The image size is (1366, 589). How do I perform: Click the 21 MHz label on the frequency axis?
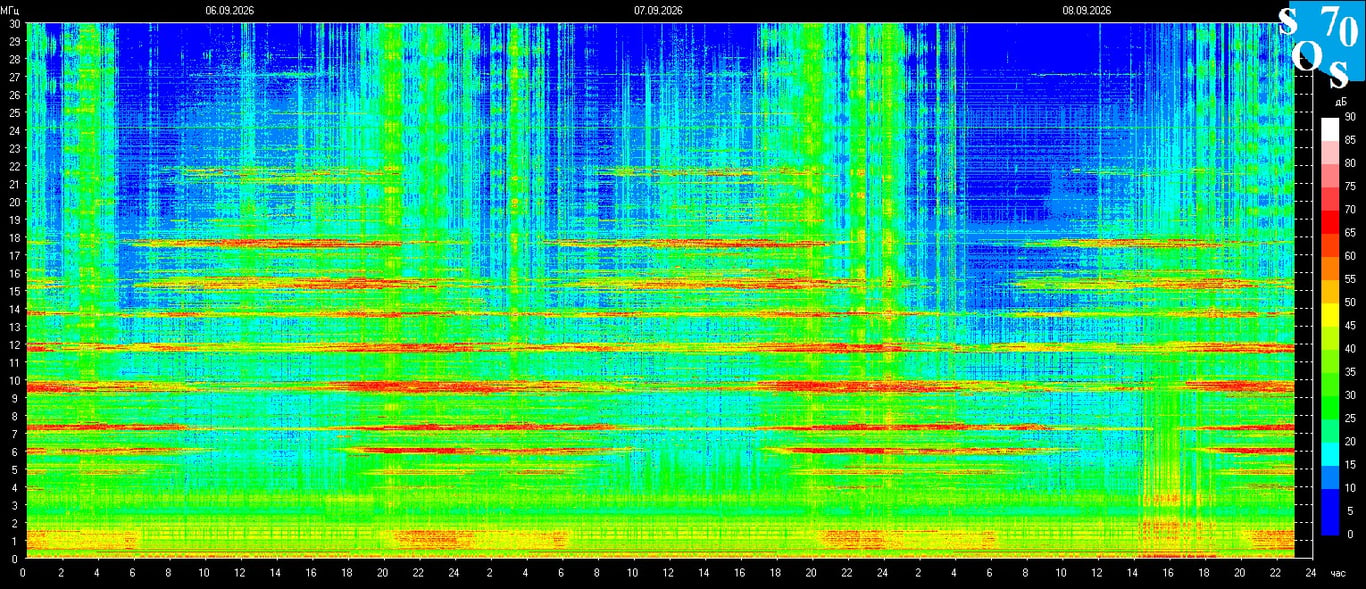(x=15, y=184)
